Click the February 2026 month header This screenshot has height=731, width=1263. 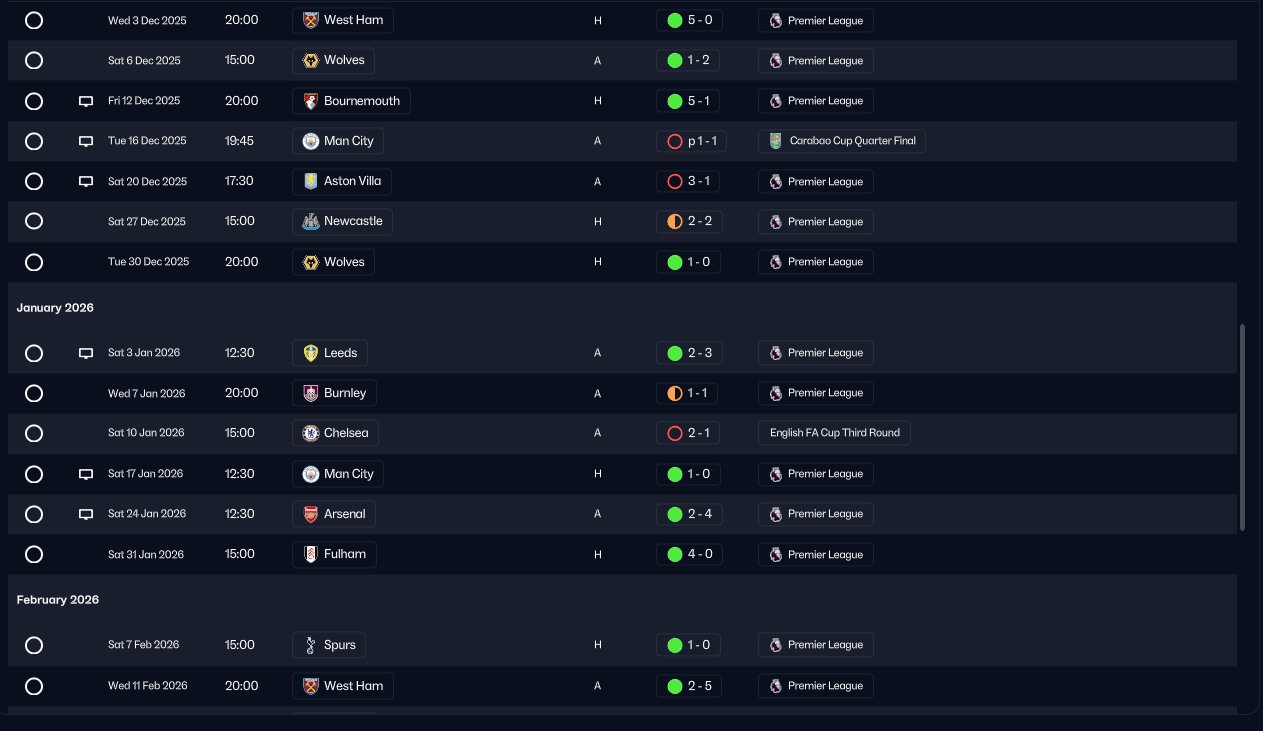58,600
